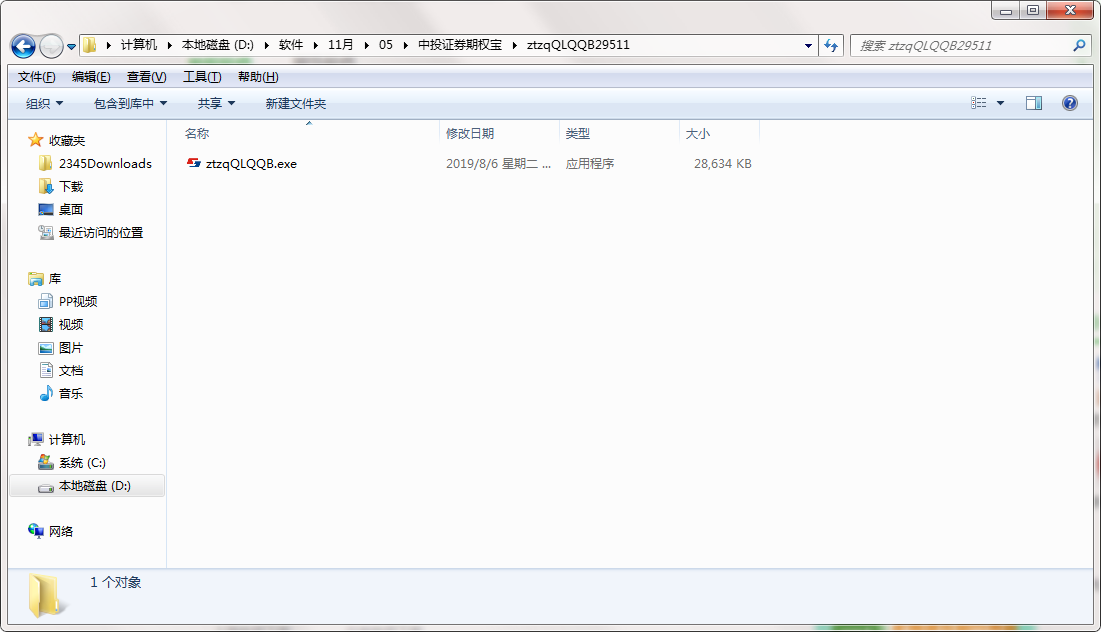The height and width of the screenshot is (632, 1101).
Task: Select 本地磁盘 (D:) label in sidebar
Action: 95,486
